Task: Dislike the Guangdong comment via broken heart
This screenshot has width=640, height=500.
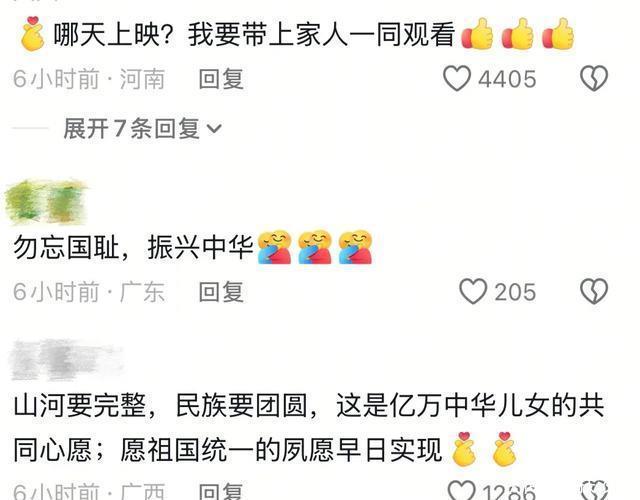Action: point(594,291)
